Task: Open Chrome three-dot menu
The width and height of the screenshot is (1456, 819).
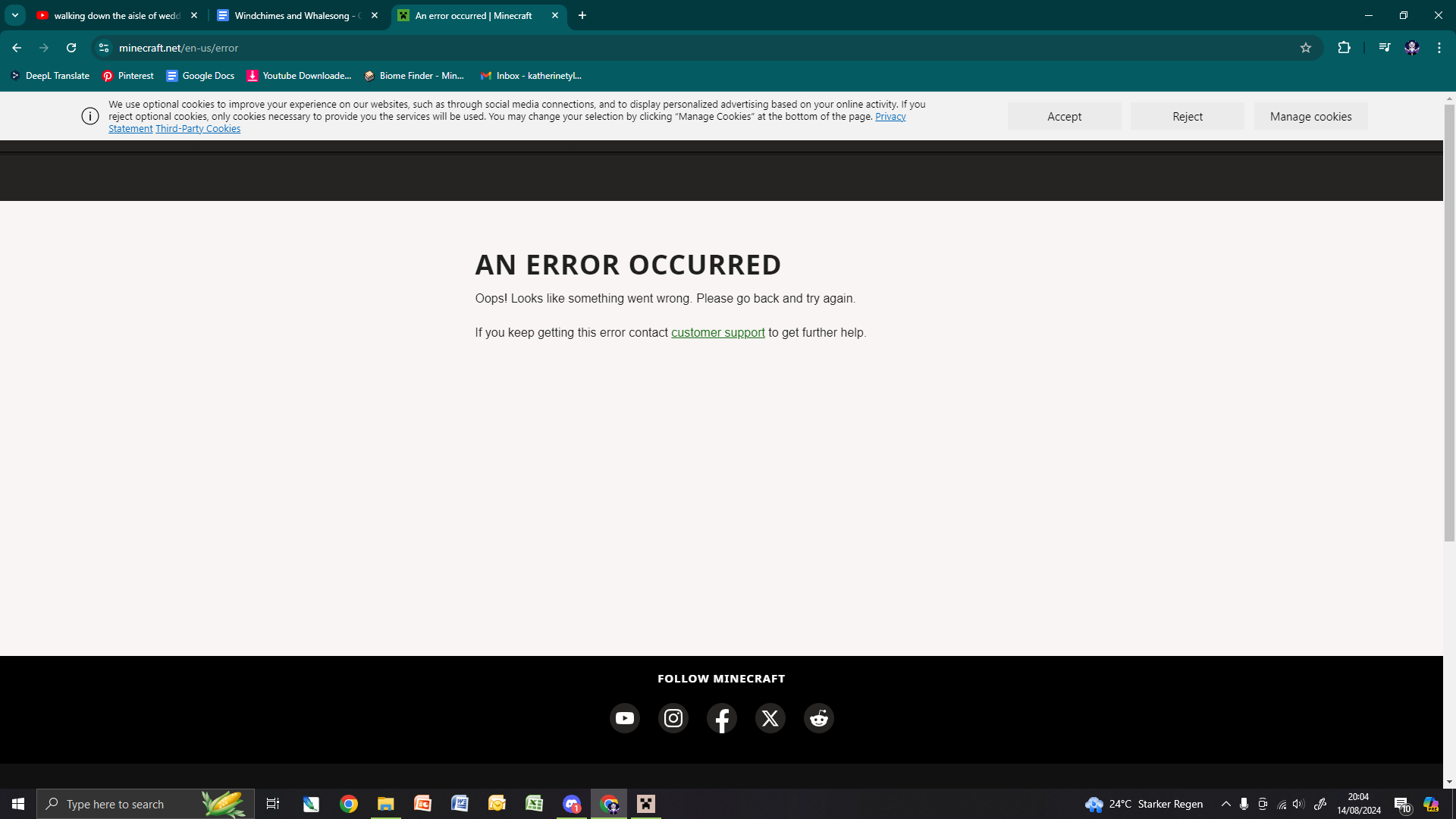Action: coord(1439,48)
